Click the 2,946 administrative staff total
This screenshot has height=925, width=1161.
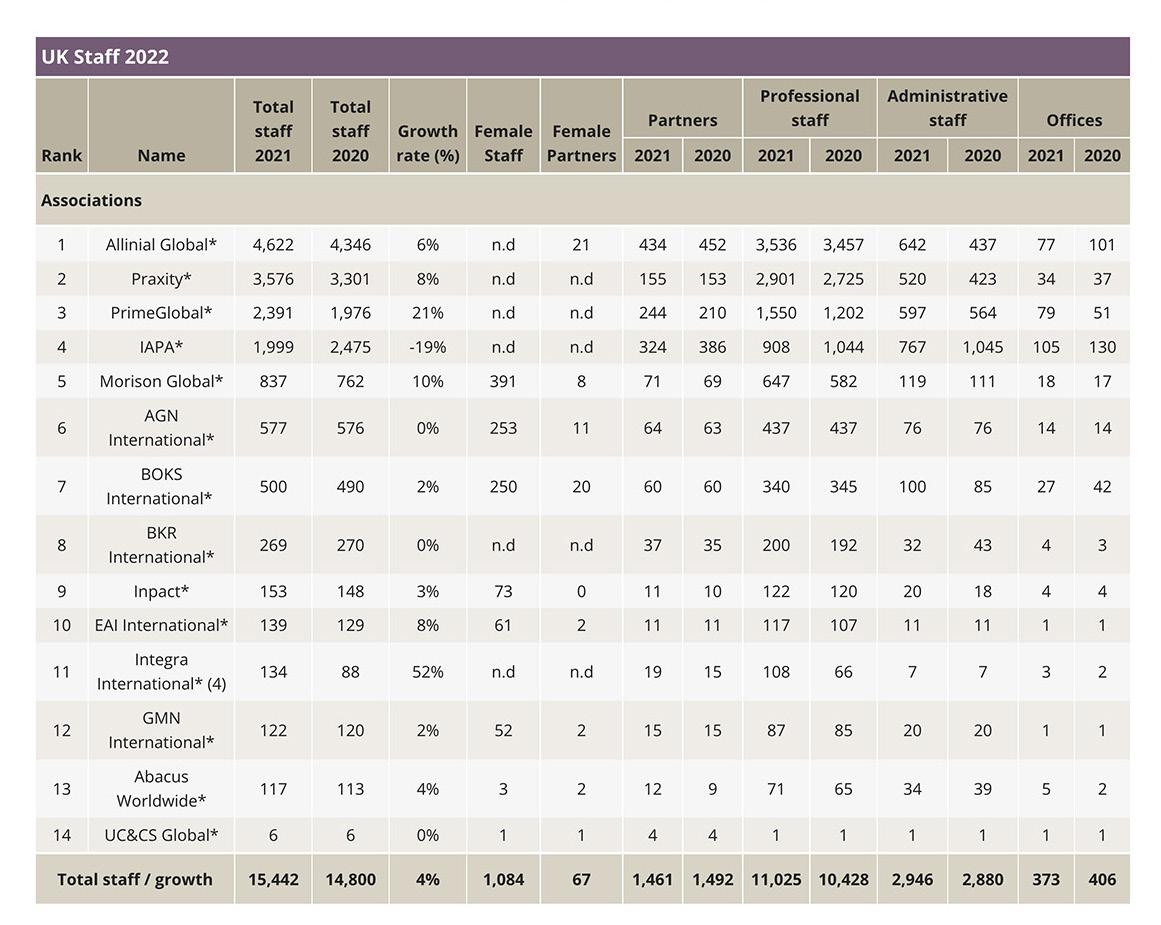point(912,879)
